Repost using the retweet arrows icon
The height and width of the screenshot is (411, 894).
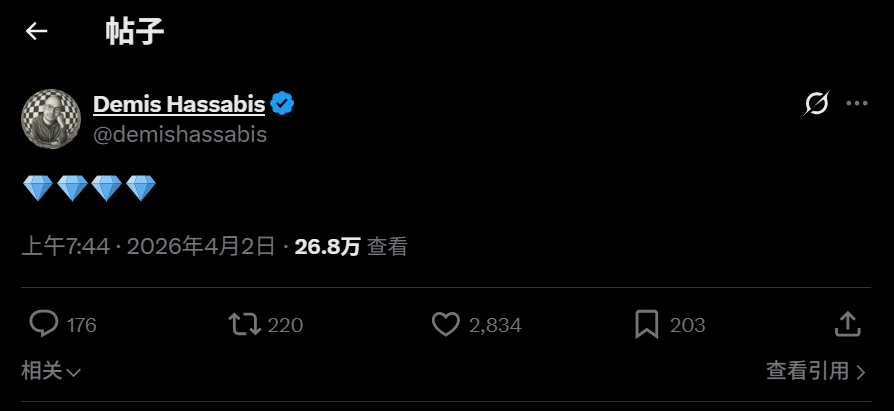coord(245,324)
